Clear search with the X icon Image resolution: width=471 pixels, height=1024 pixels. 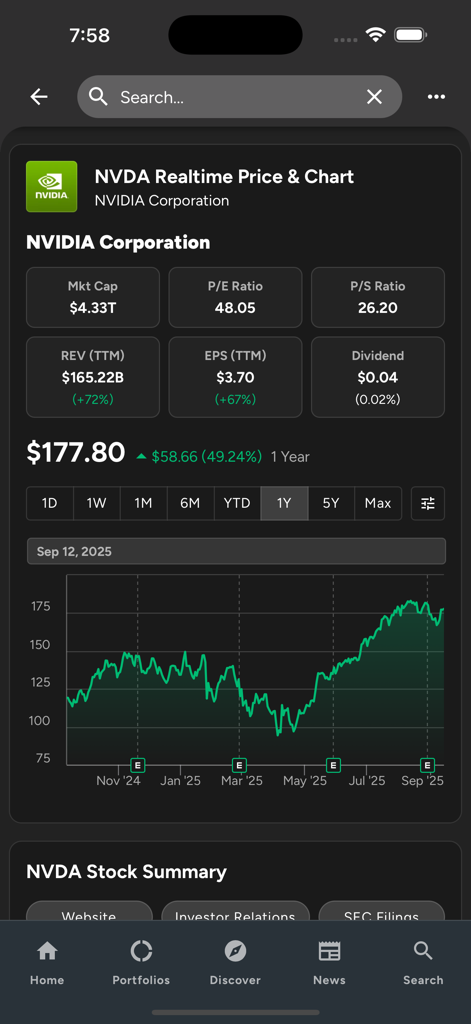[374, 97]
